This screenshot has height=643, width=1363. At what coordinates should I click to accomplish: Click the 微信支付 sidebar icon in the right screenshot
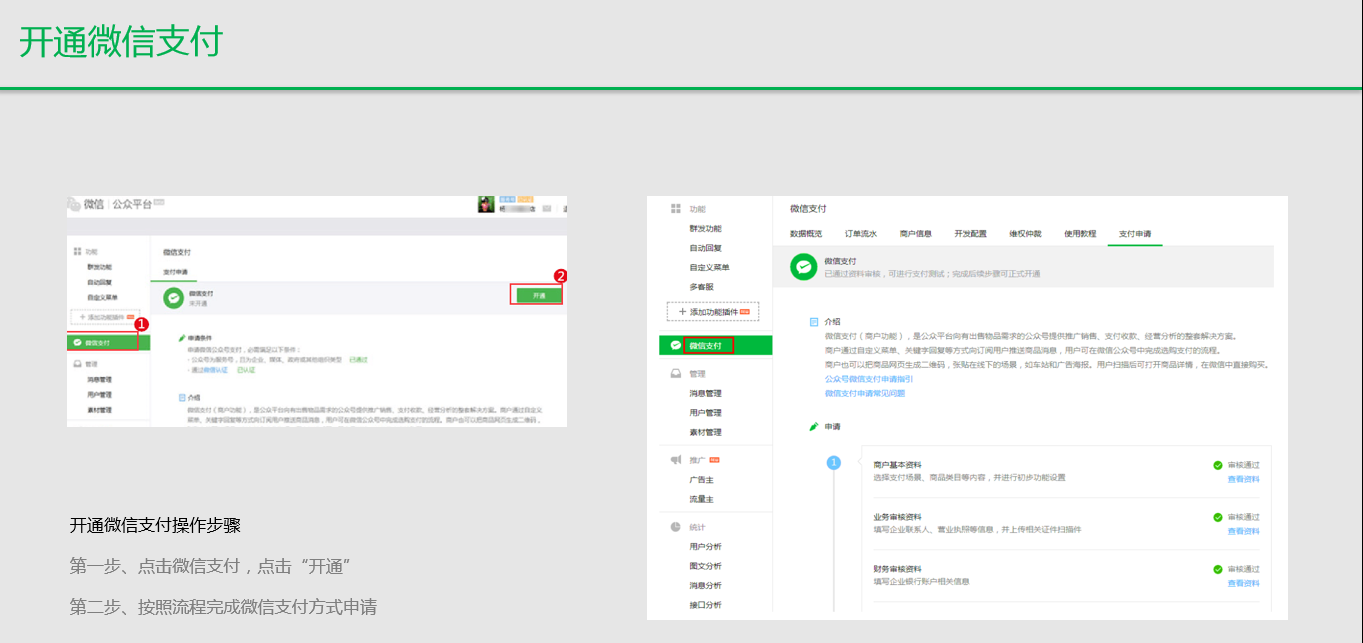[x=676, y=345]
